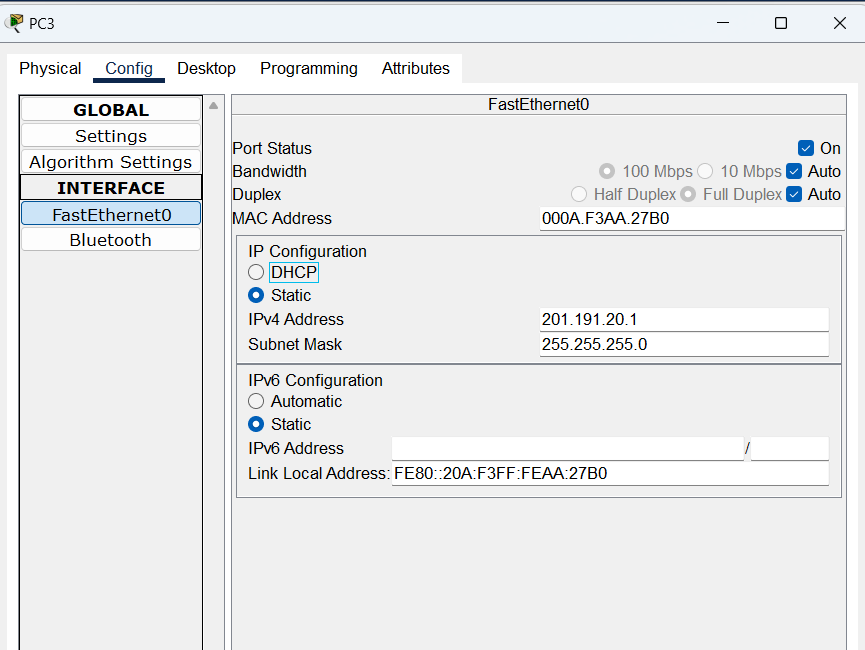Toggle Port Status On checkbox
Image resolution: width=865 pixels, height=650 pixels.
pos(806,149)
